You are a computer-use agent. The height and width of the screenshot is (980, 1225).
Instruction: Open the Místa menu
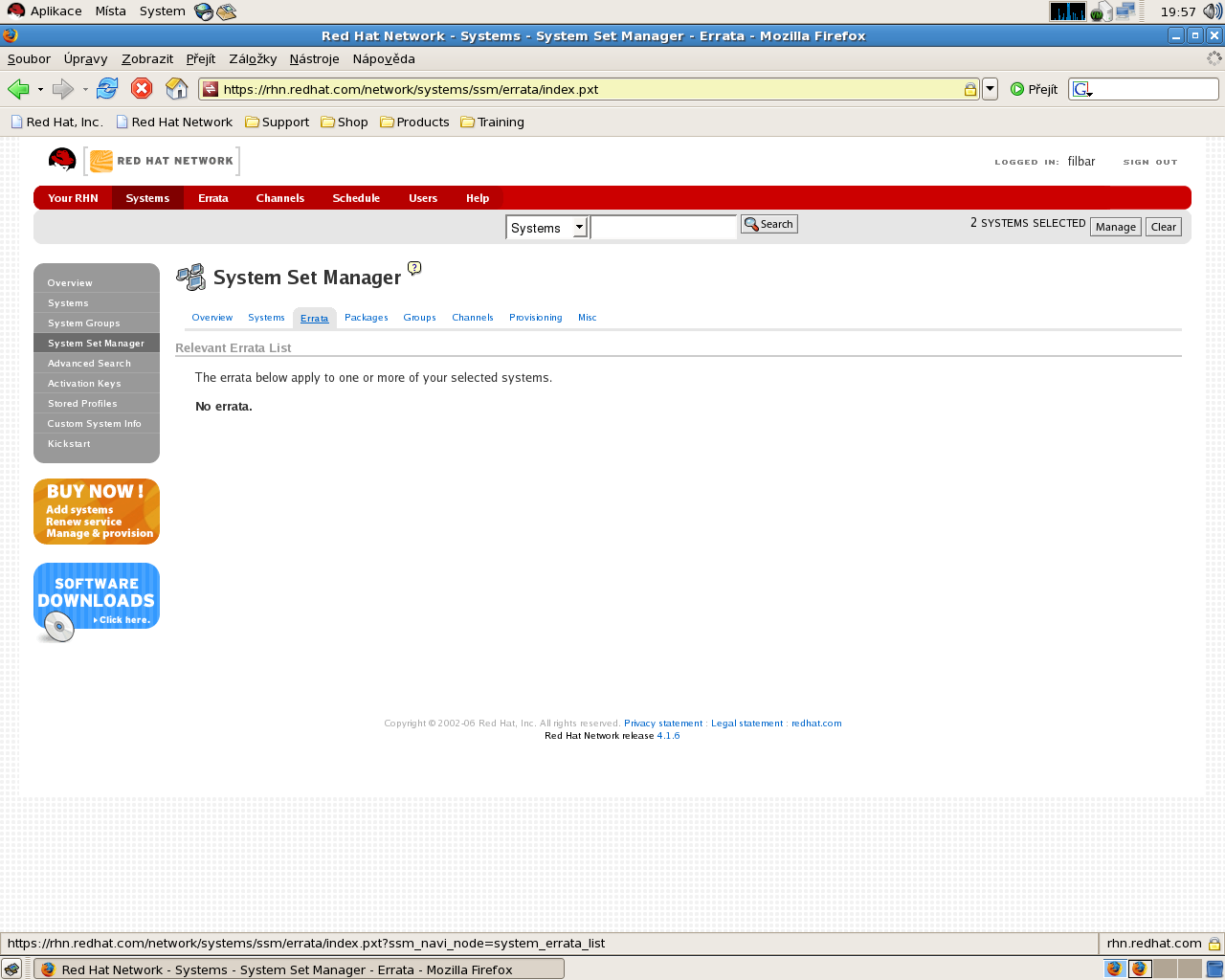click(110, 11)
